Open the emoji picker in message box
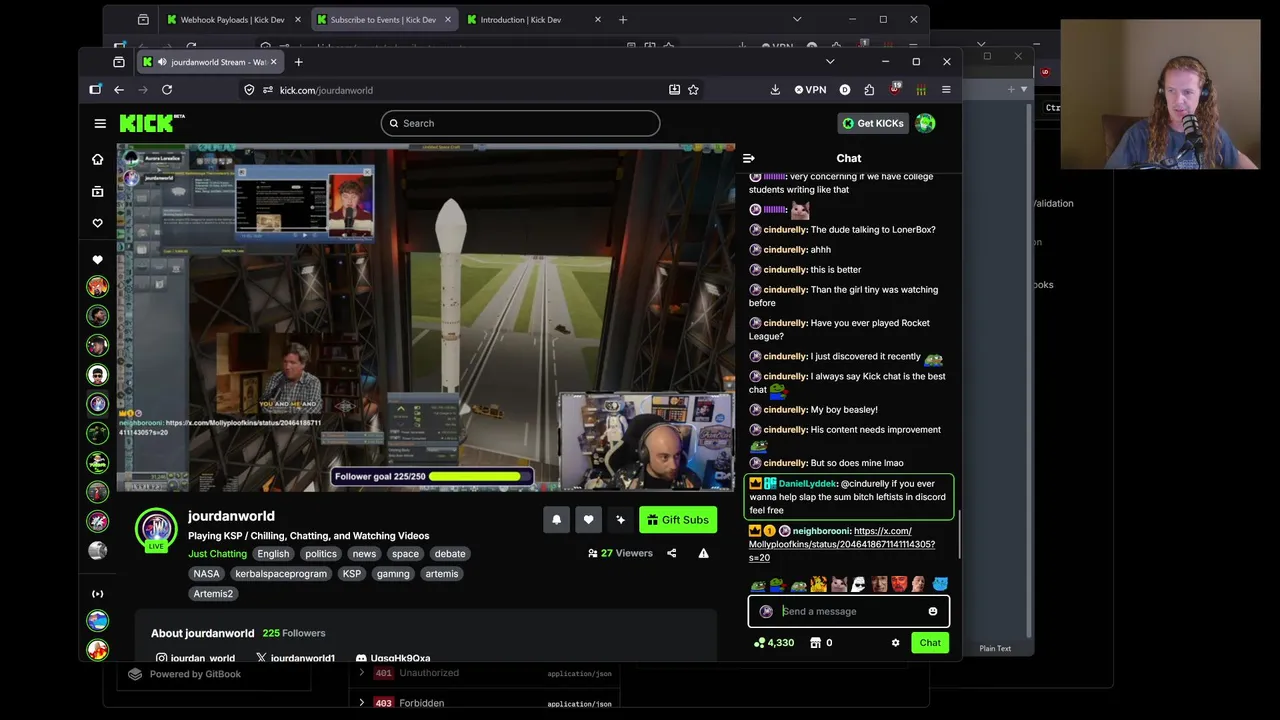Image resolution: width=1280 pixels, height=720 pixels. click(x=933, y=611)
